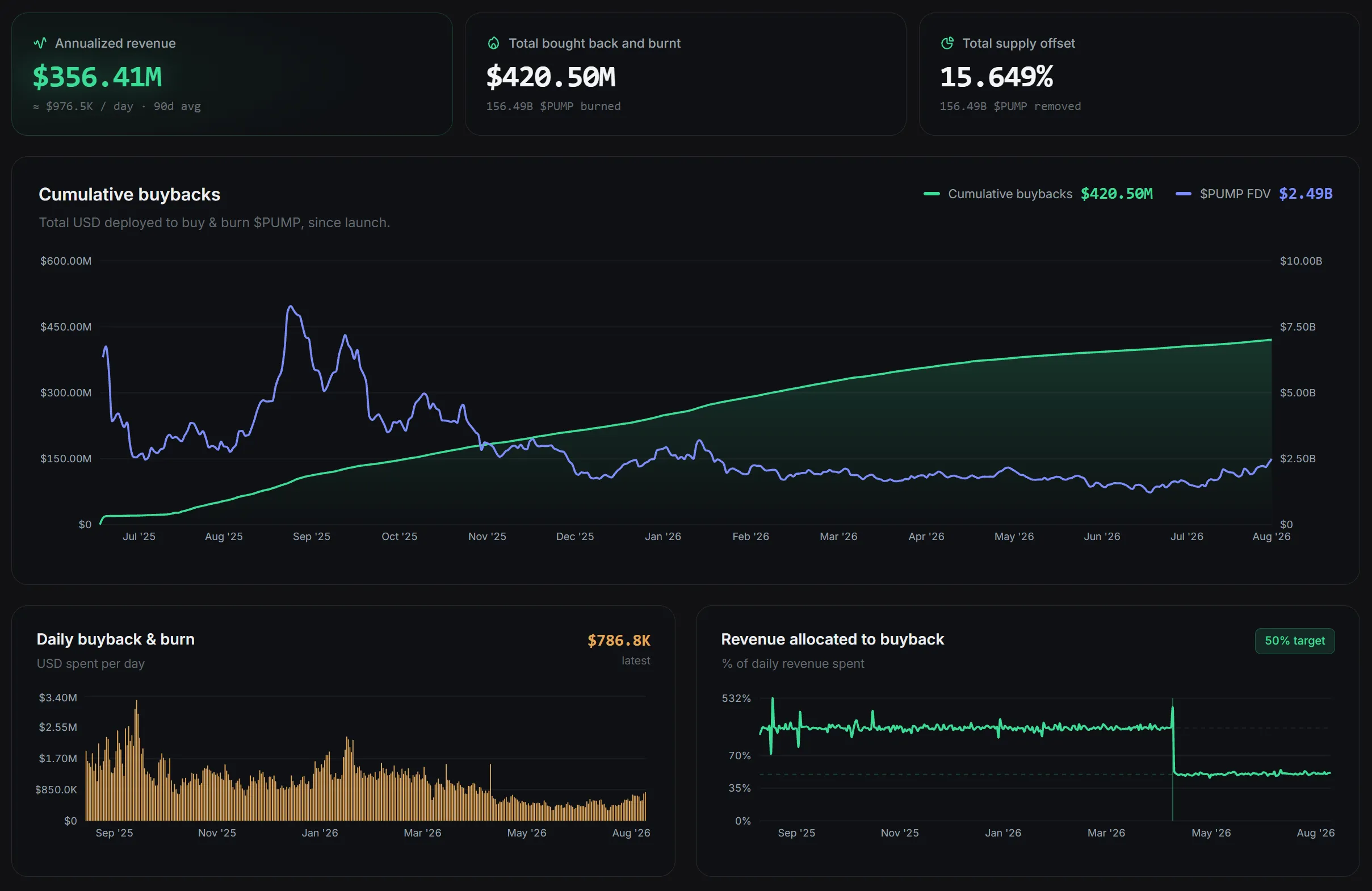Click the end point of cumulative buybacks line
The height and width of the screenshot is (891, 1372).
[1270, 340]
